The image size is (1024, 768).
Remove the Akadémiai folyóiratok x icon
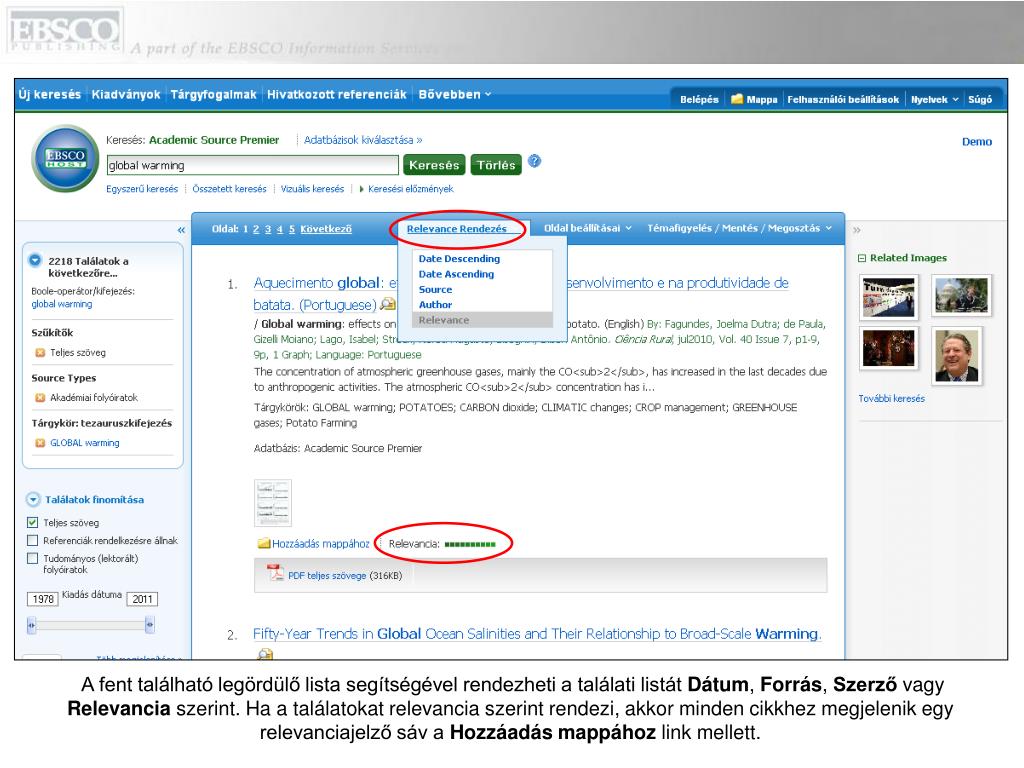(40, 398)
